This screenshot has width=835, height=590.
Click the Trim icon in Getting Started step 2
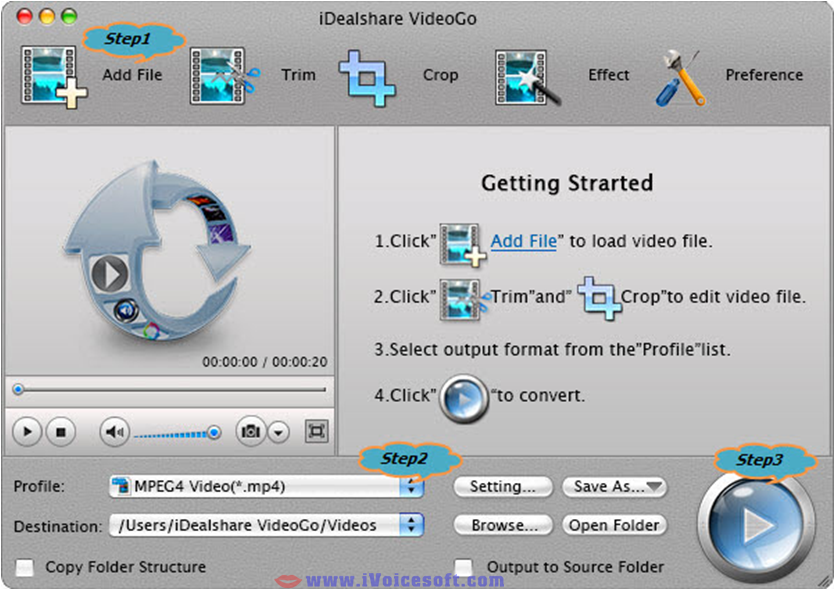point(463,299)
